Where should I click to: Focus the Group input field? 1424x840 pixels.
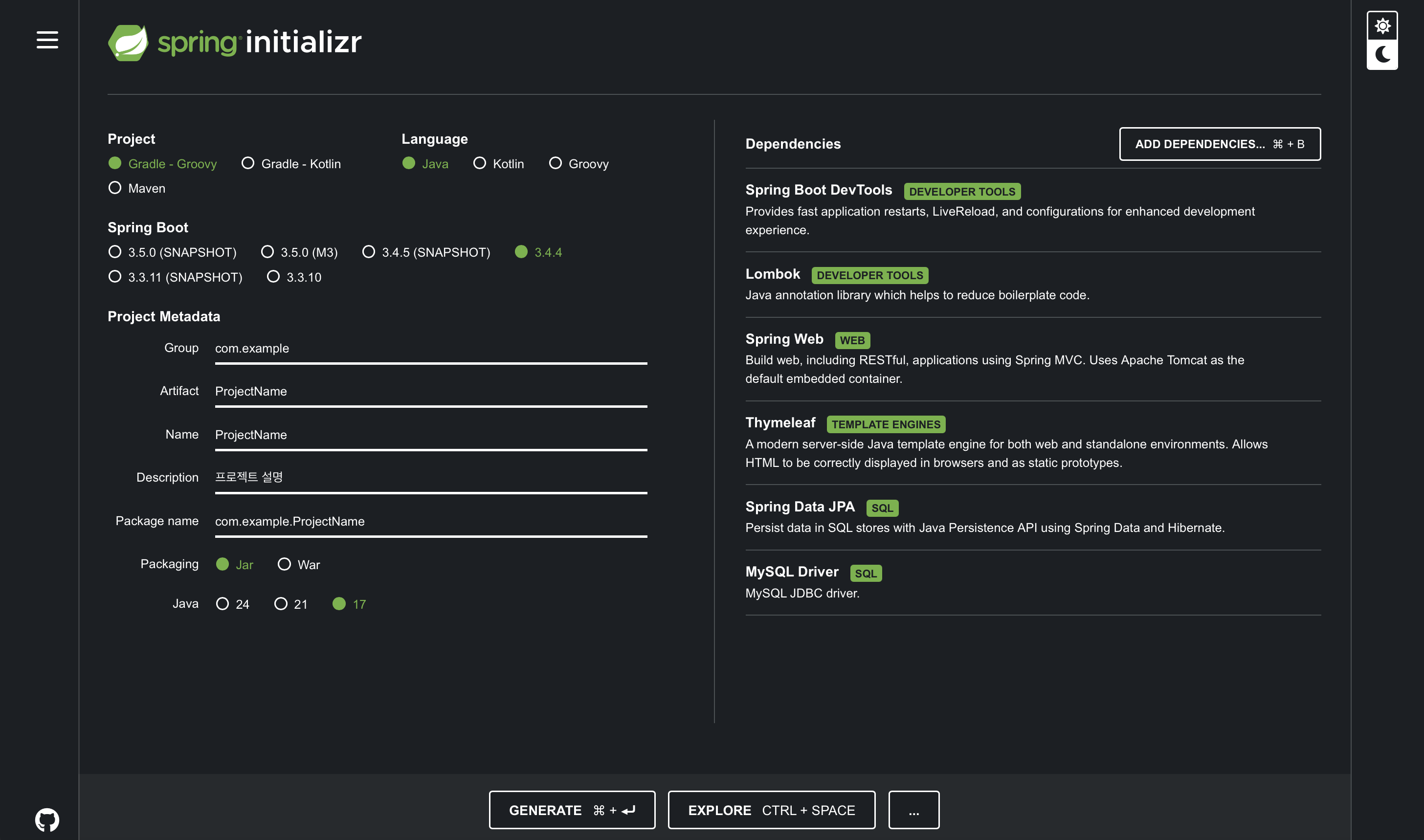click(431, 349)
